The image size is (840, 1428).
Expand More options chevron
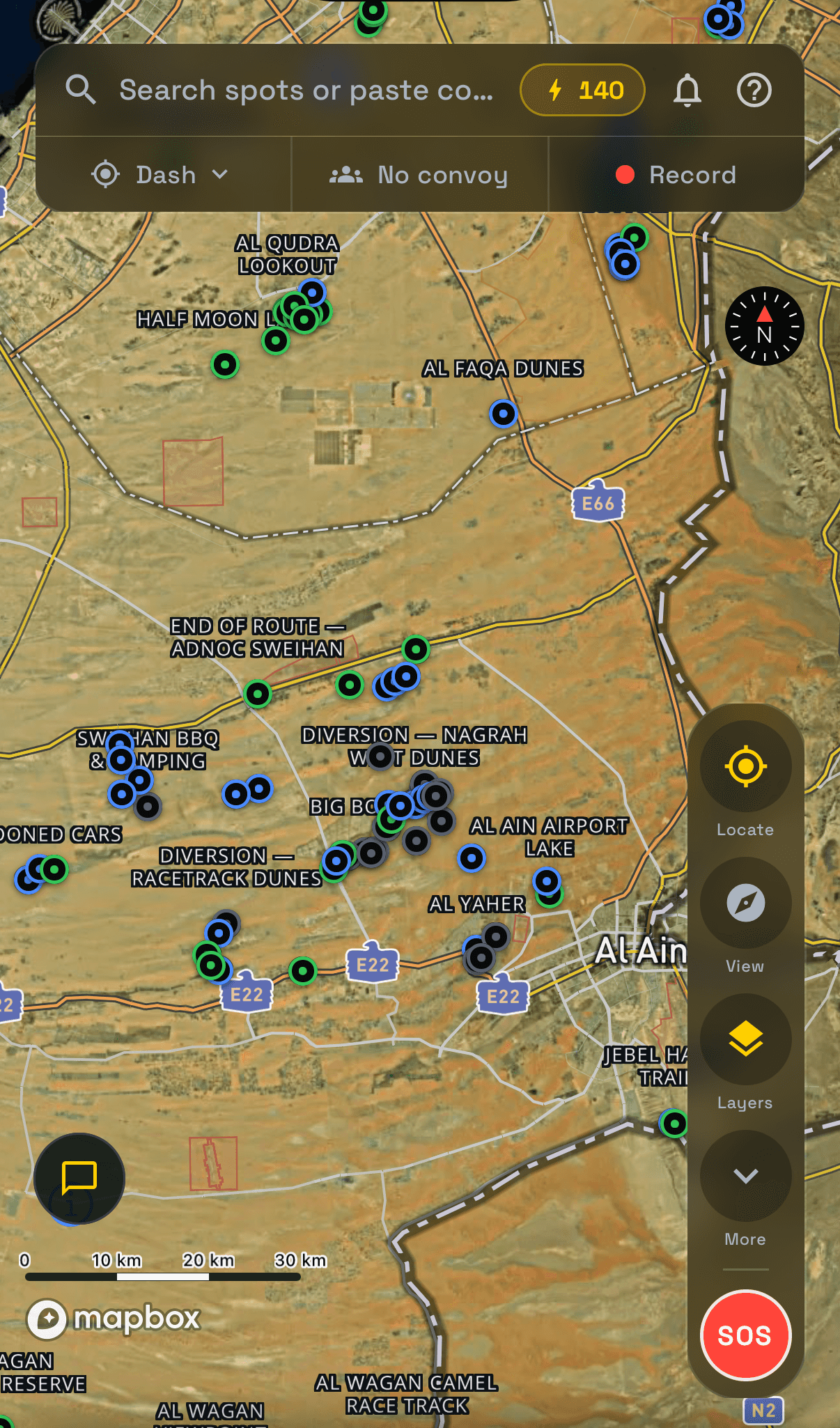pos(745,1176)
